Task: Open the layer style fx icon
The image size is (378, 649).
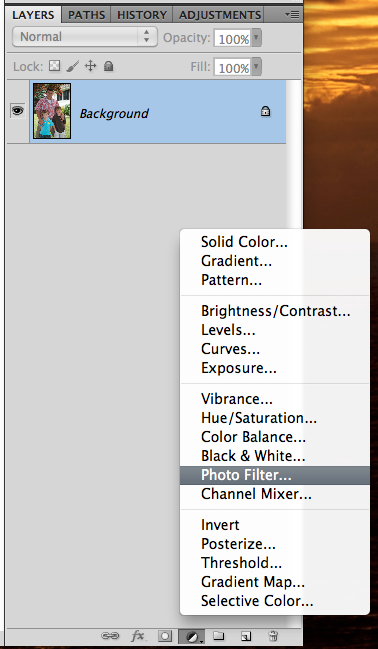Action: click(138, 636)
